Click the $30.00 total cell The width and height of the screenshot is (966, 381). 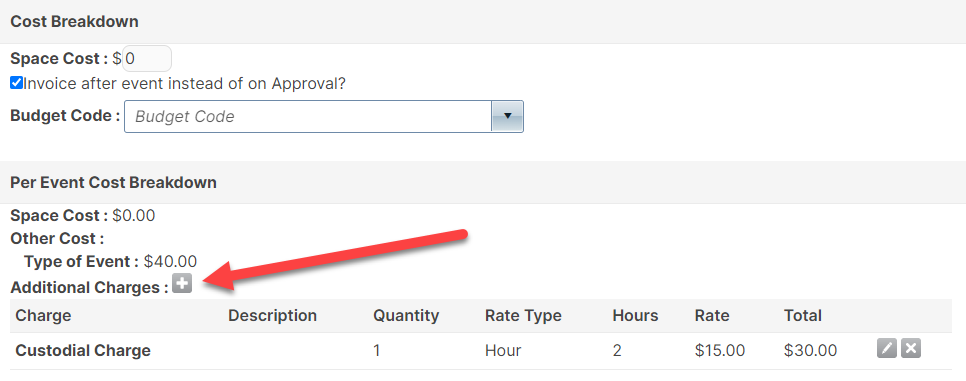[810, 350]
